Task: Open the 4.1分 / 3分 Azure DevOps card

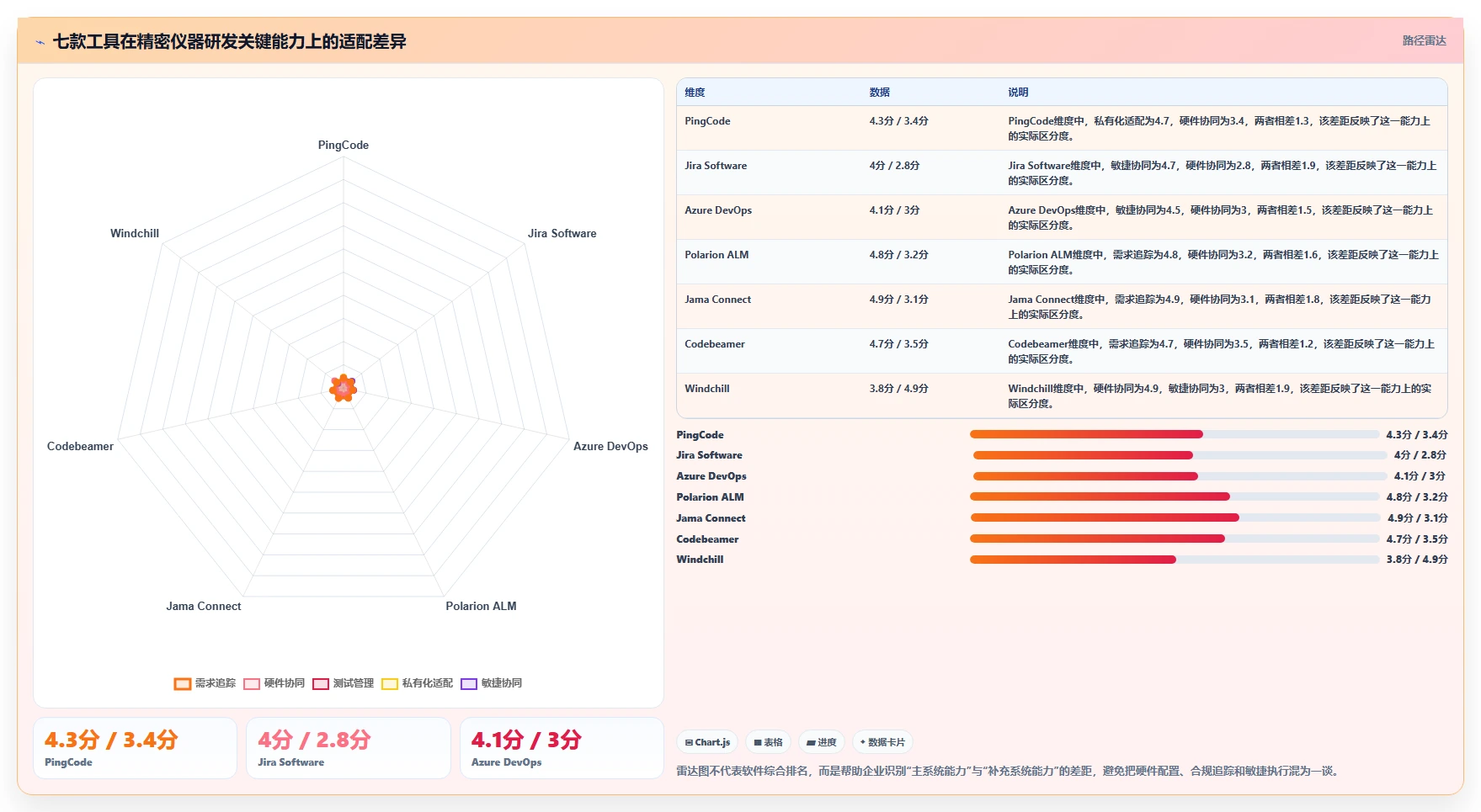Action: point(562,748)
